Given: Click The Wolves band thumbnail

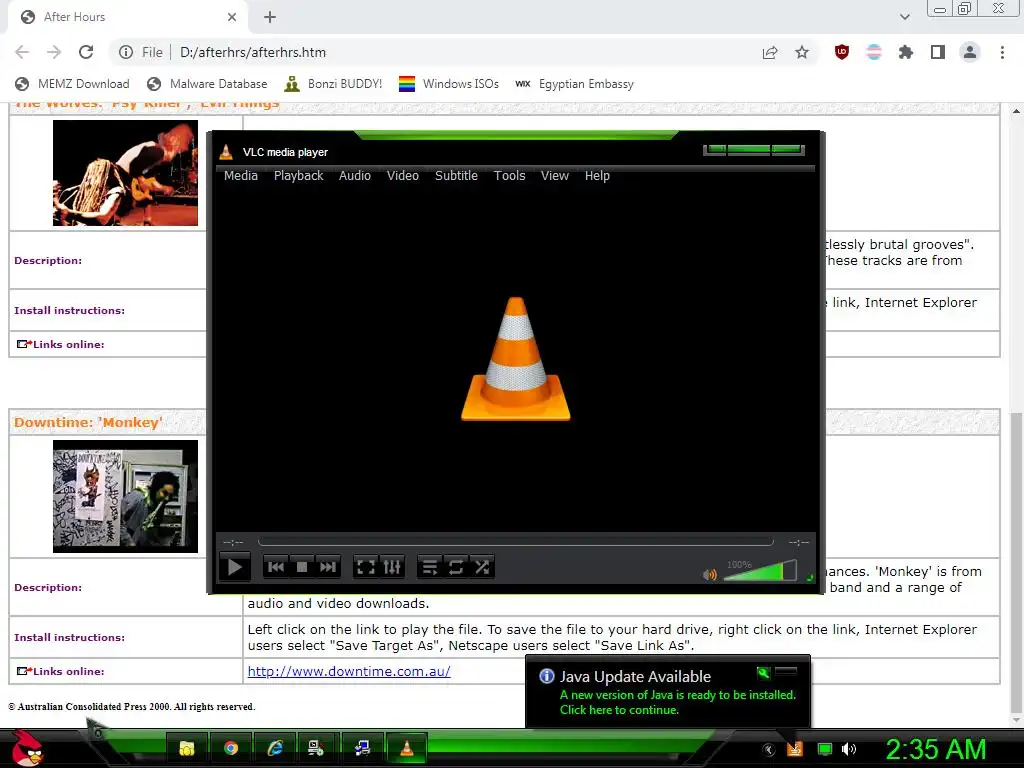Looking at the screenshot, I should 125,173.
